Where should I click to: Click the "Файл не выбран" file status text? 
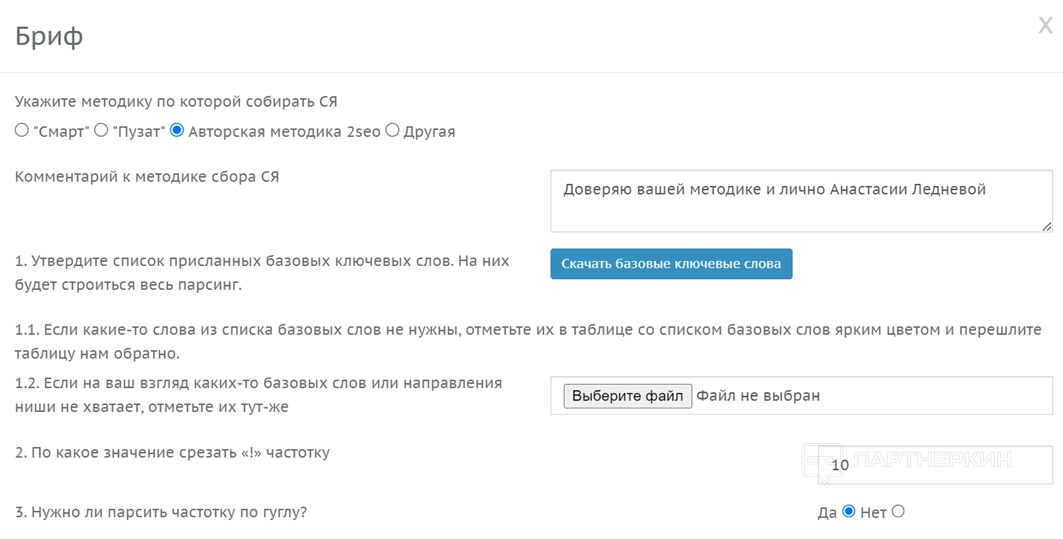click(758, 396)
